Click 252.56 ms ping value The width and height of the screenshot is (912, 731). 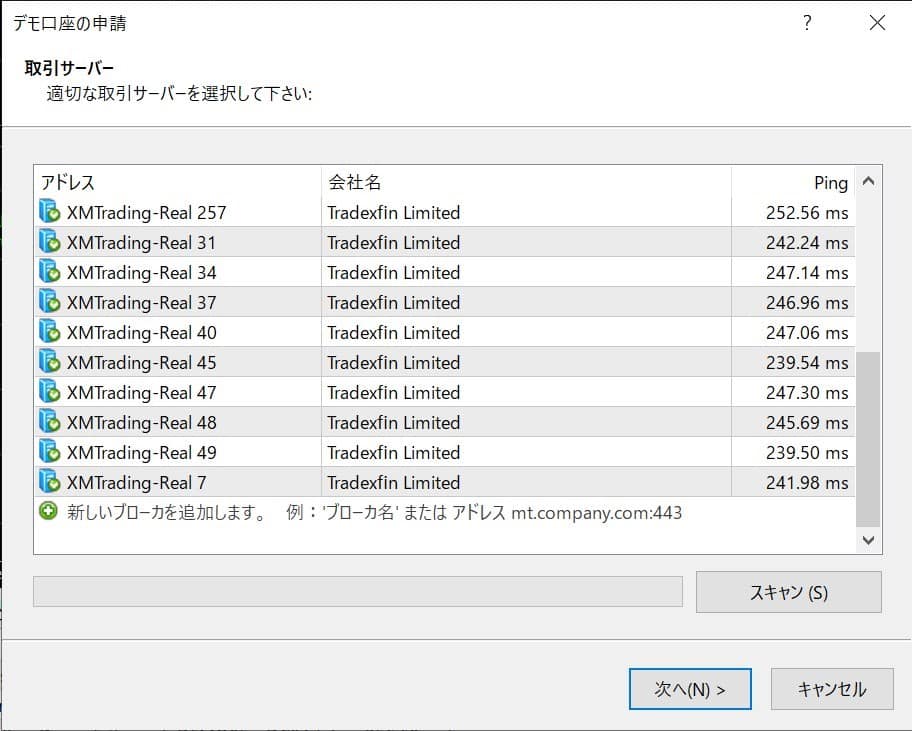click(807, 213)
